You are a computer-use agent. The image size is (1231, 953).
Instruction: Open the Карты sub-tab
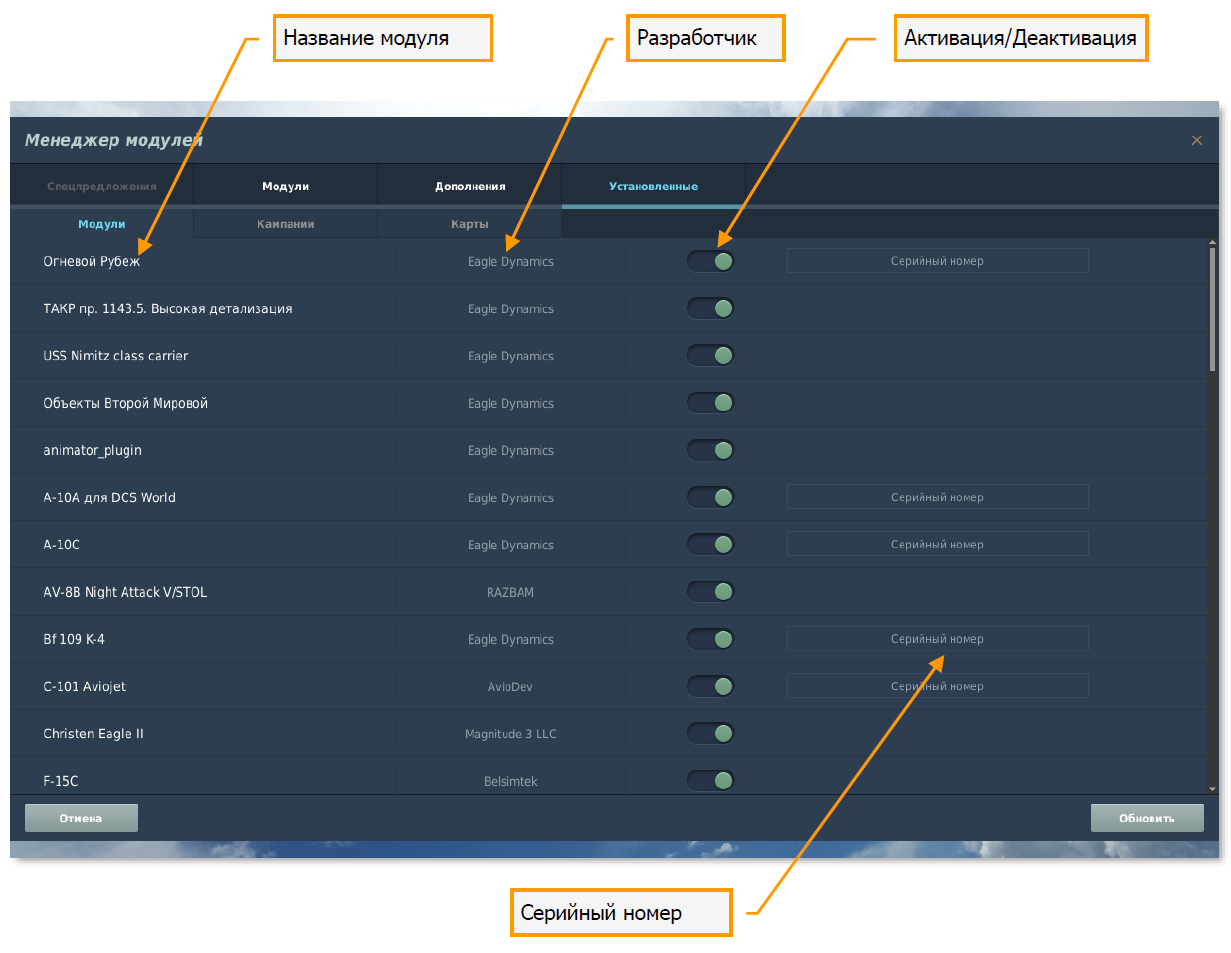pyautogui.click(x=470, y=224)
